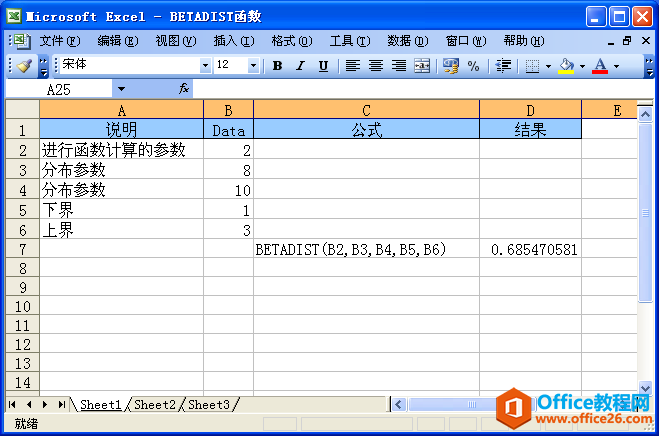
Task: Click the workbook Excel icon in menu bar
Action: [x=22, y=41]
